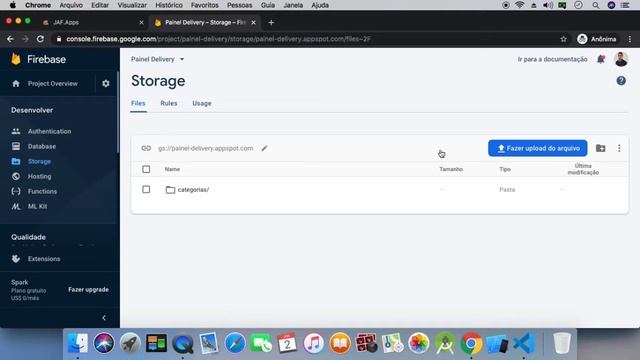This screenshot has height=360, width=640.
Task: Create a new folder icon
Action: pos(600,148)
